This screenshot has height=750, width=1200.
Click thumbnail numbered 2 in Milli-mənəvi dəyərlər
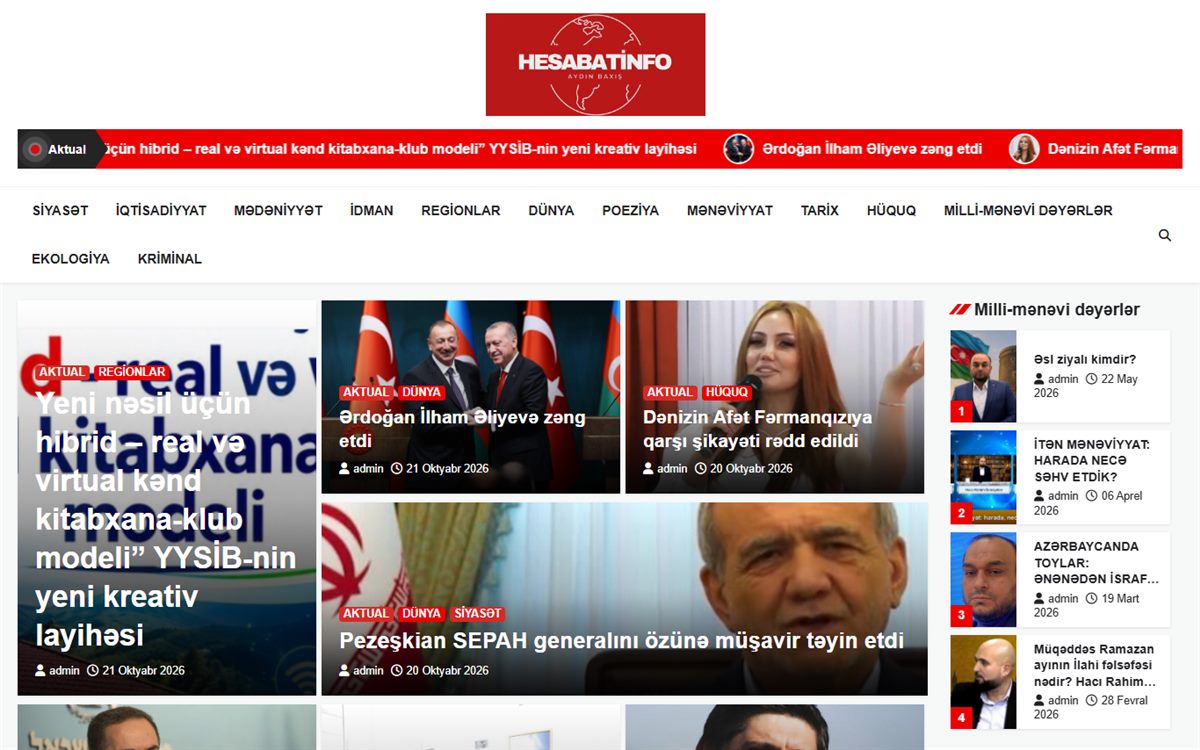(983, 478)
